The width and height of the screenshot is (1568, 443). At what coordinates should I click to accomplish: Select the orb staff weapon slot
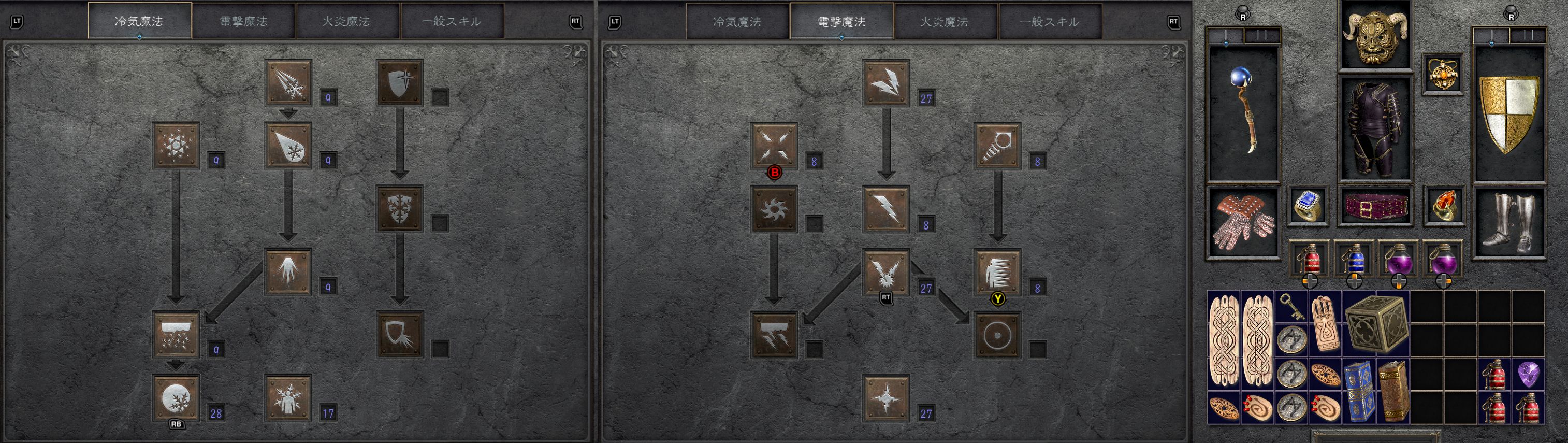point(1243,113)
